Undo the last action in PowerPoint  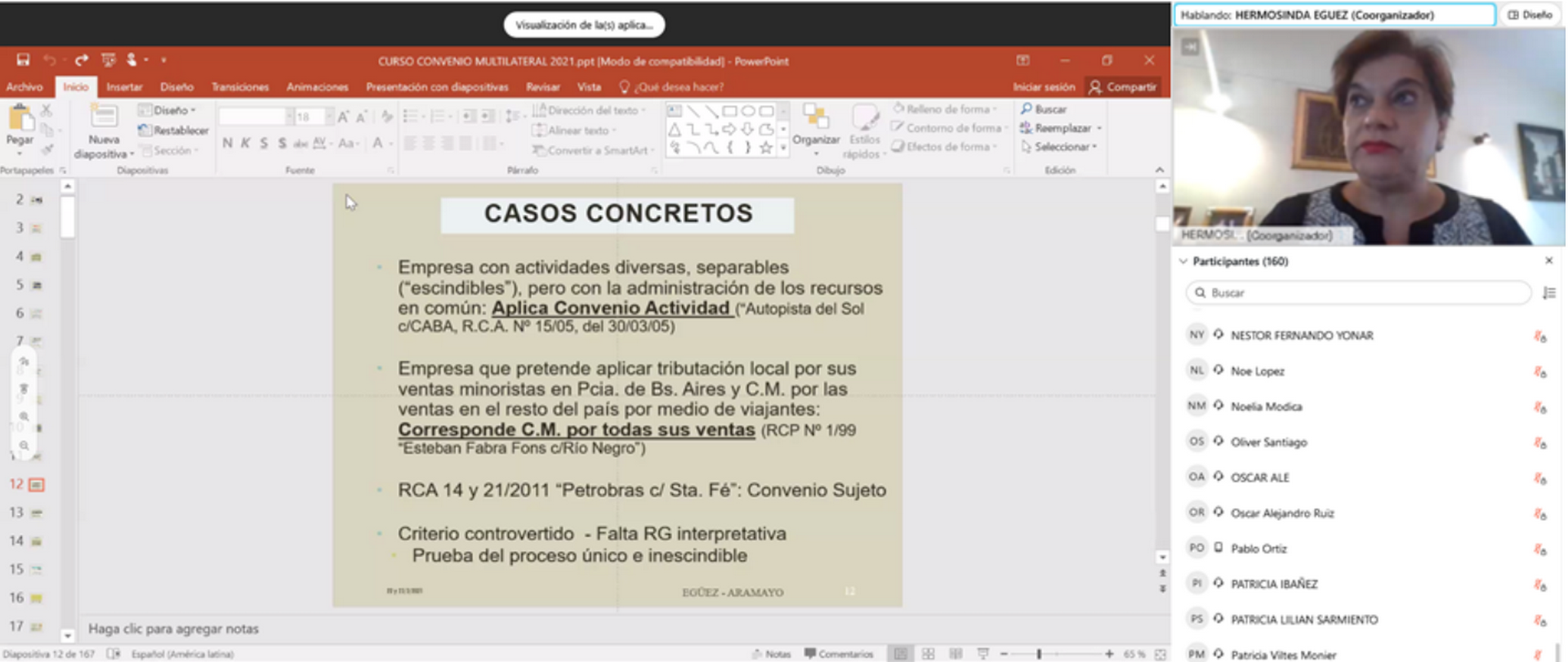coord(50,60)
